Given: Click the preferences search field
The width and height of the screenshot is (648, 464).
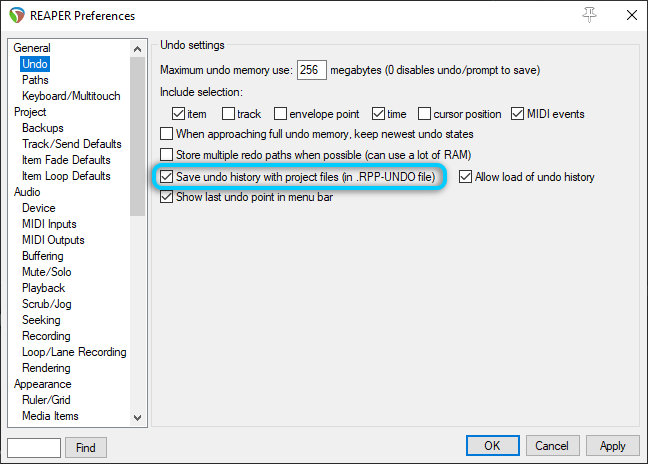Looking at the screenshot, I should click(34, 447).
